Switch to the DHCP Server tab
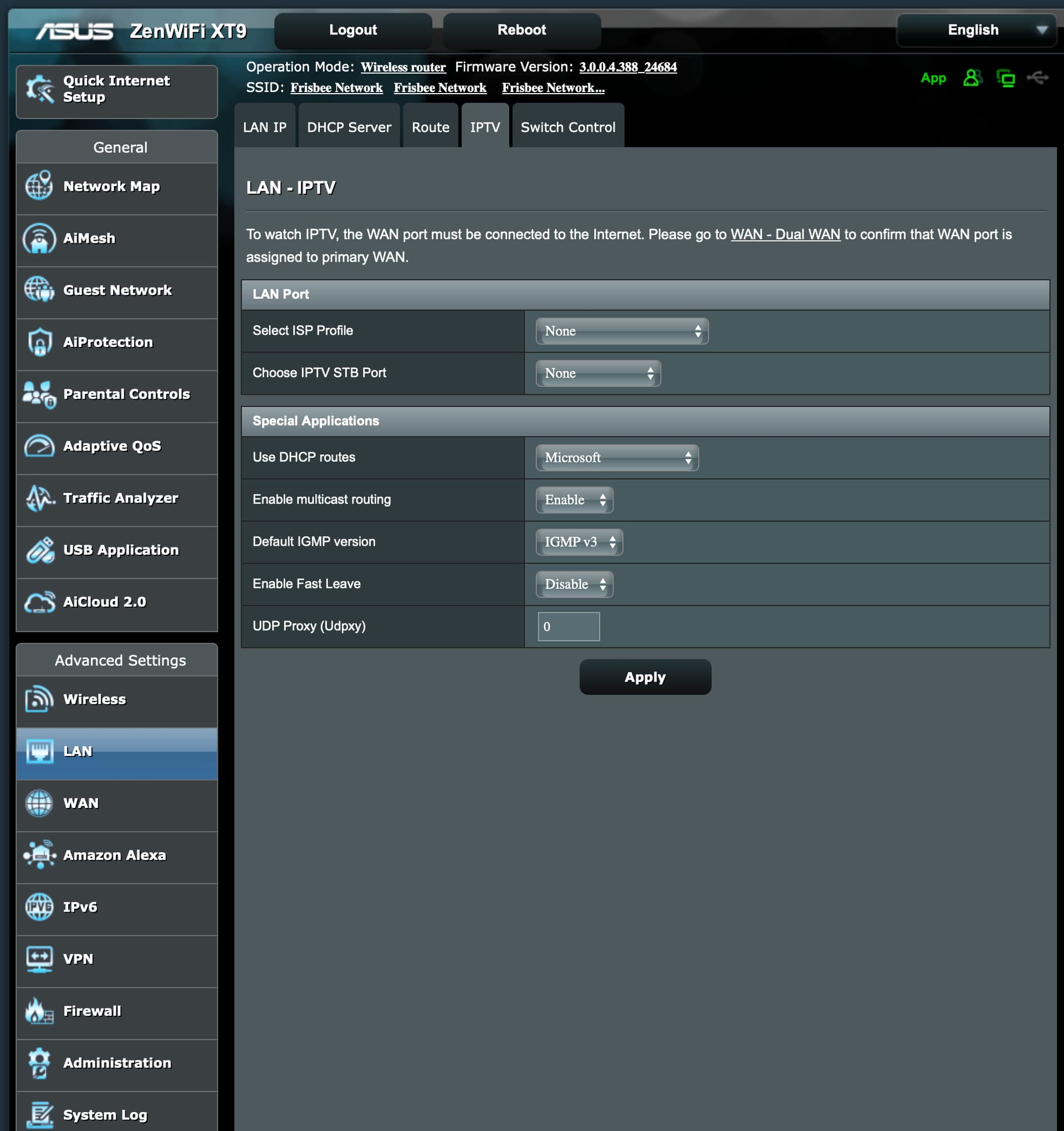 point(349,126)
